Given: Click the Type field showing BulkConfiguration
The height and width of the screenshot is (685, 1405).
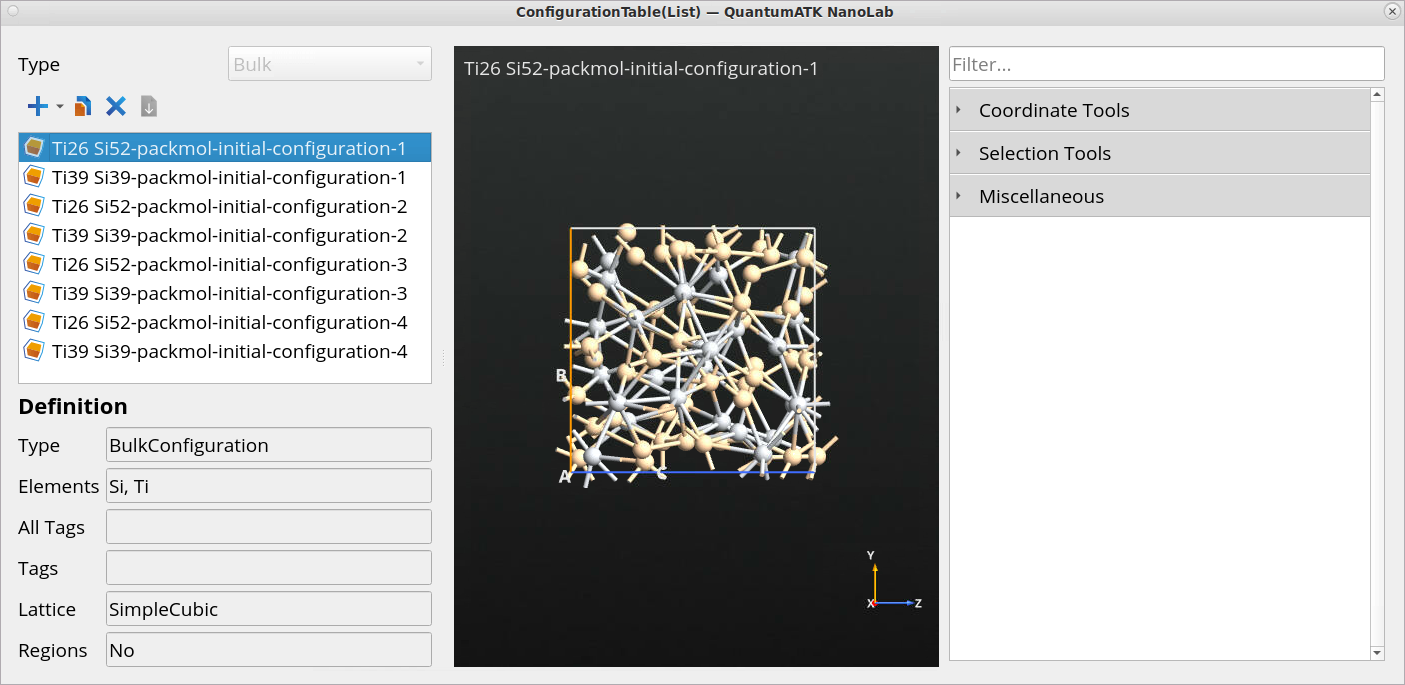Looking at the screenshot, I should coord(269,445).
